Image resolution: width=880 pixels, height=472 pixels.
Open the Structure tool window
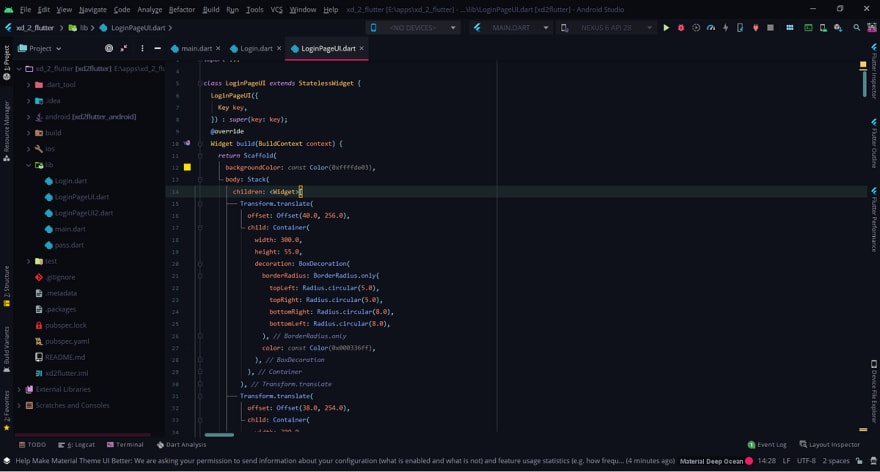pos(6,286)
